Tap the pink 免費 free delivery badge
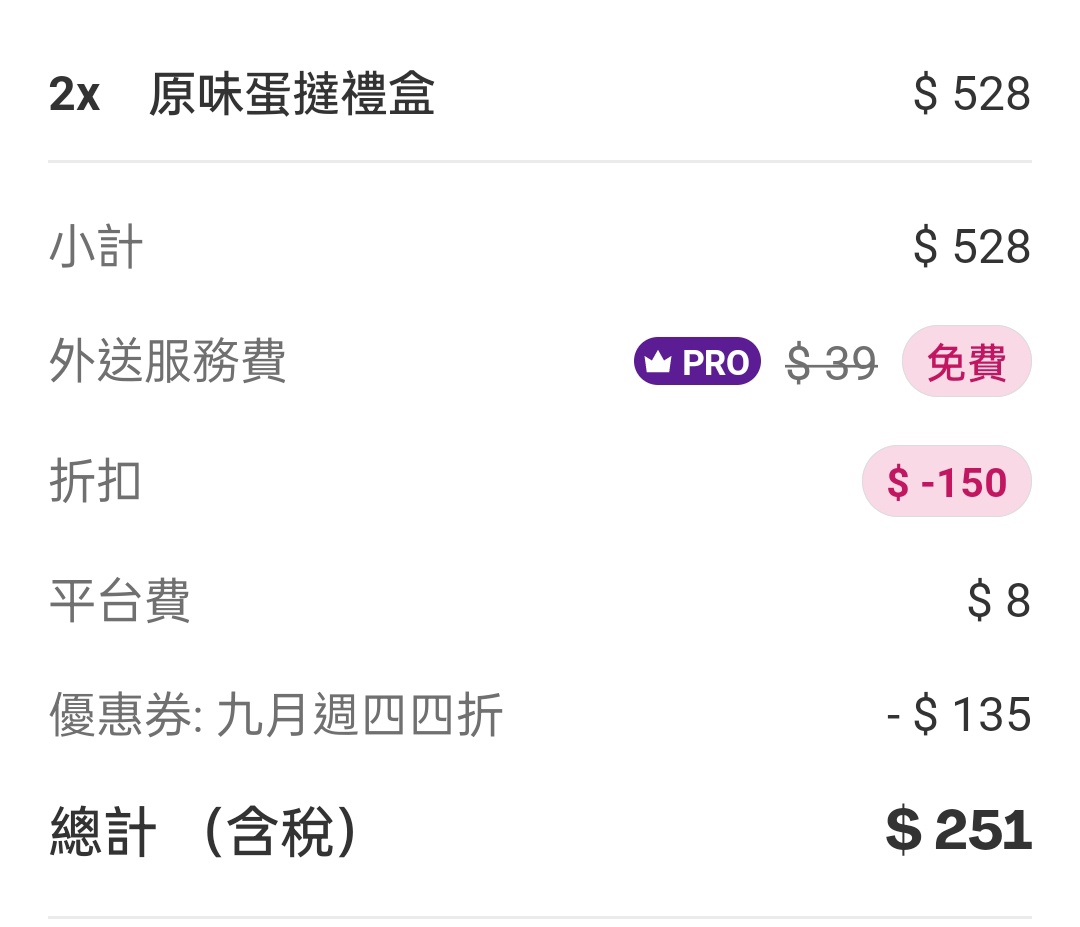The height and width of the screenshot is (927, 1080). pos(966,363)
